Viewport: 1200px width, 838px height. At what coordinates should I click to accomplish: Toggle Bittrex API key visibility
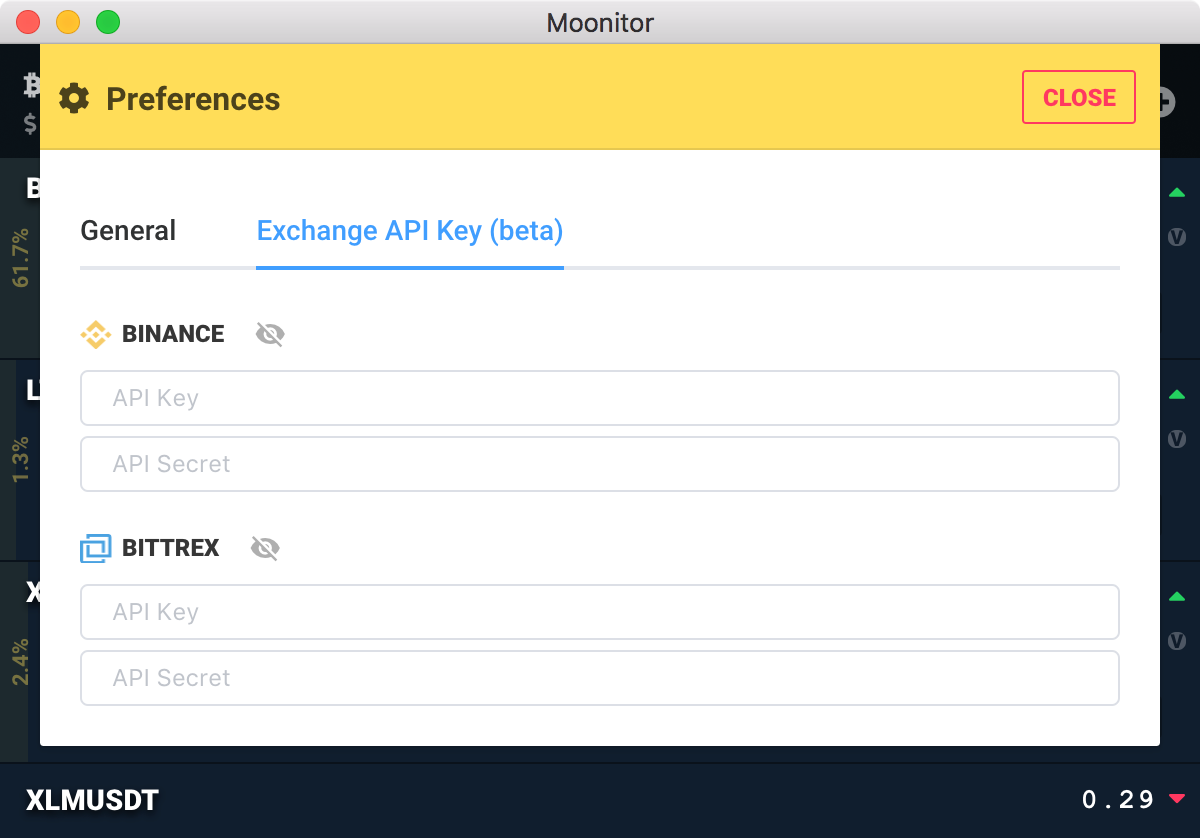(265, 548)
